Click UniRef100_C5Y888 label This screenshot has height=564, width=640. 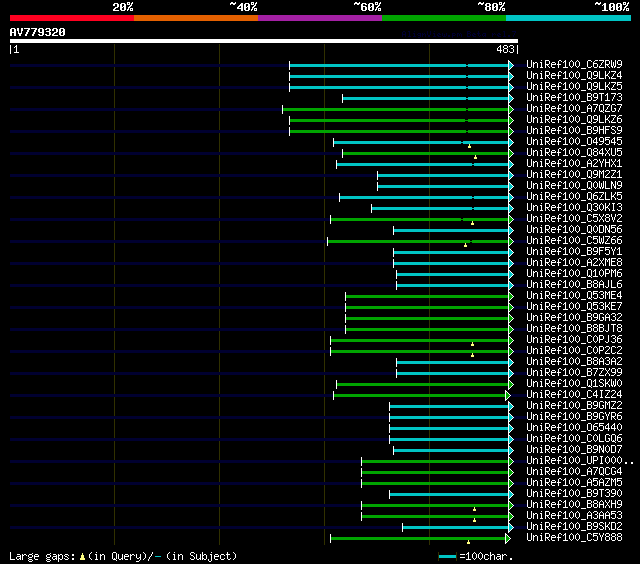click(x=574, y=538)
